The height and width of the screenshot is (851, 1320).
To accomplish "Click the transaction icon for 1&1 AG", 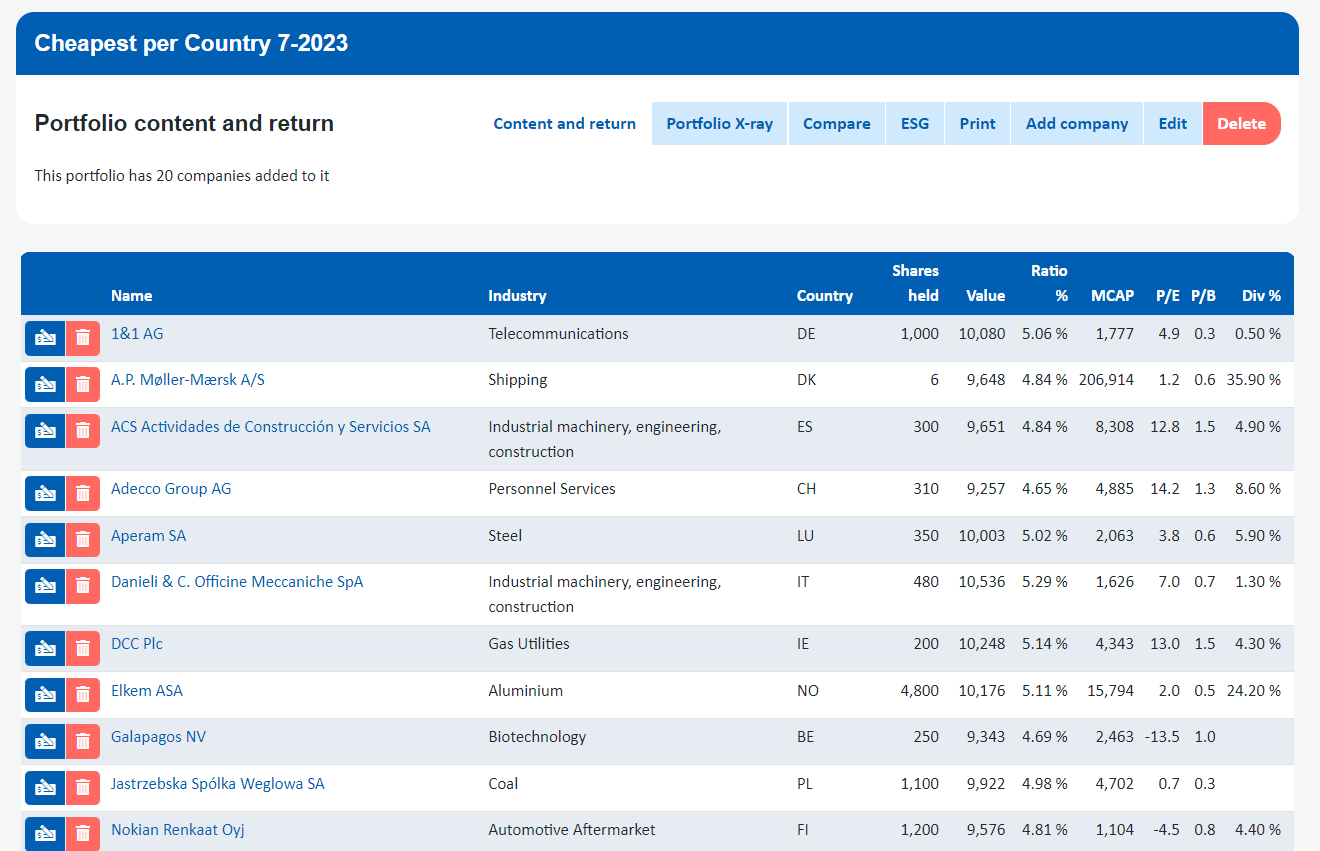I will [x=45, y=338].
